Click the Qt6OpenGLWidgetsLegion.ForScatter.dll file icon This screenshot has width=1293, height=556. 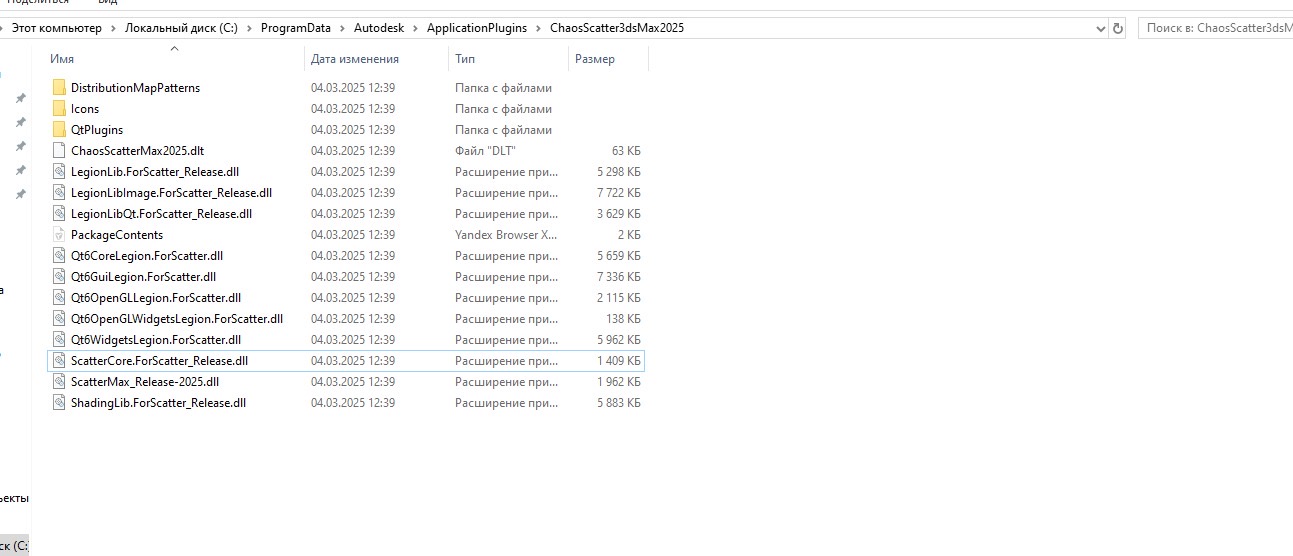coord(59,319)
